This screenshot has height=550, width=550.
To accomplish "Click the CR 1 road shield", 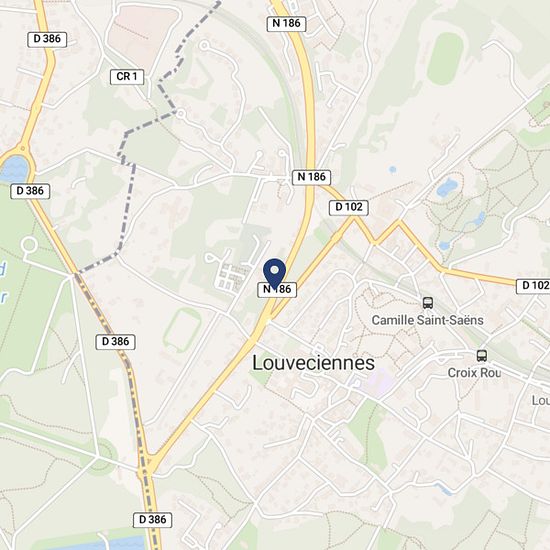I will [127, 77].
